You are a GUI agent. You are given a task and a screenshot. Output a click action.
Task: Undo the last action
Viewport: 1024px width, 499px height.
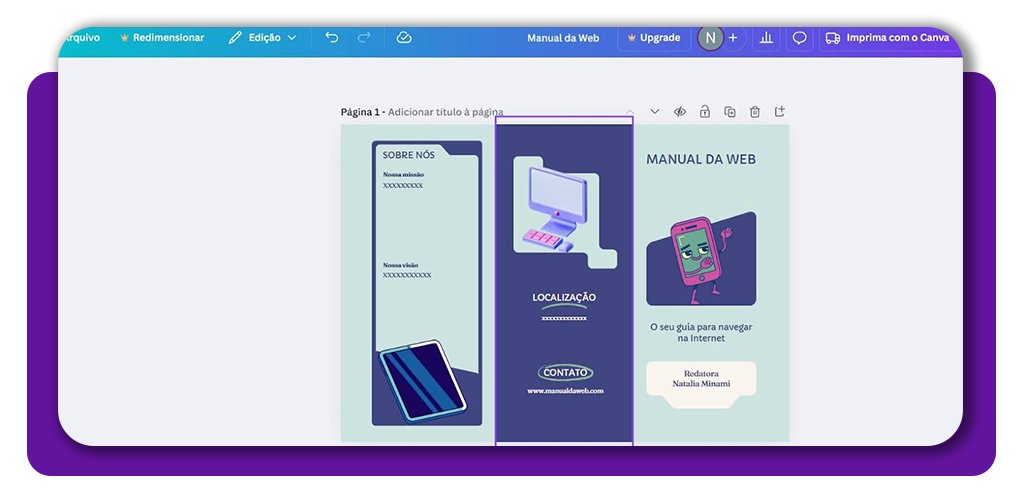pos(332,38)
